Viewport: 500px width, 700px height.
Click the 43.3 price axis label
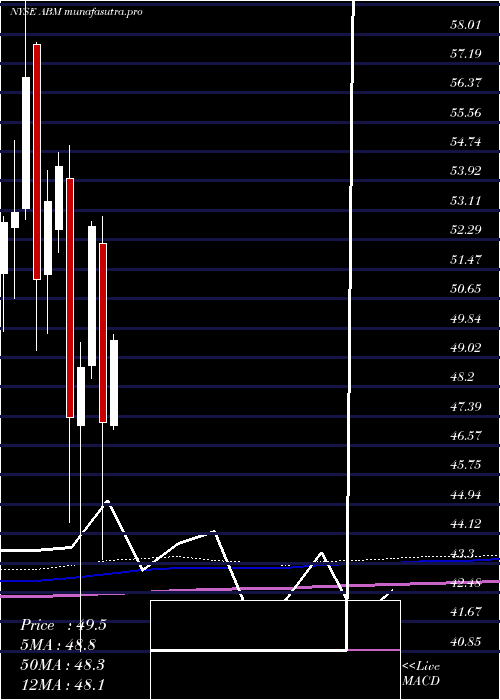pyautogui.click(x=462, y=554)
